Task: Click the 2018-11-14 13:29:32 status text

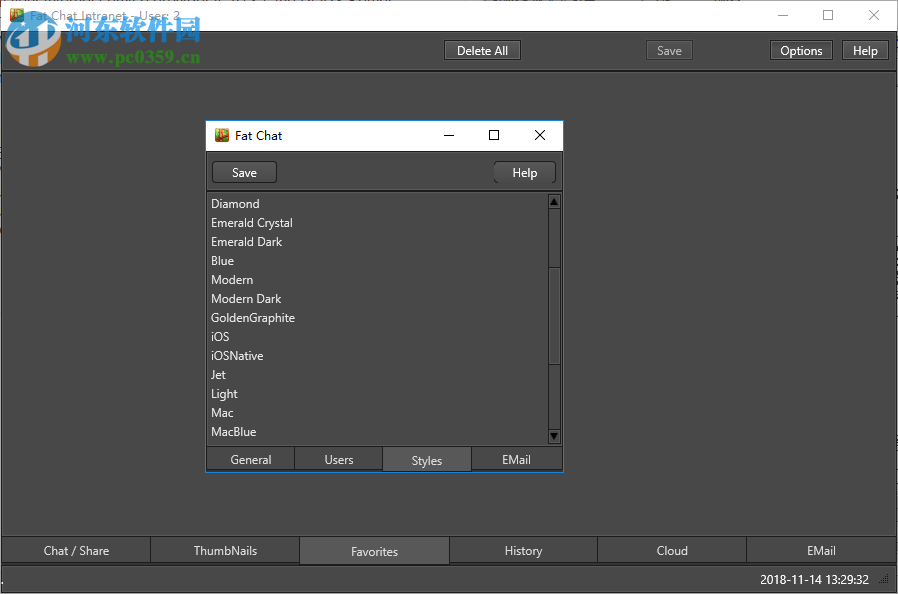Action: (x=814, y=579)
